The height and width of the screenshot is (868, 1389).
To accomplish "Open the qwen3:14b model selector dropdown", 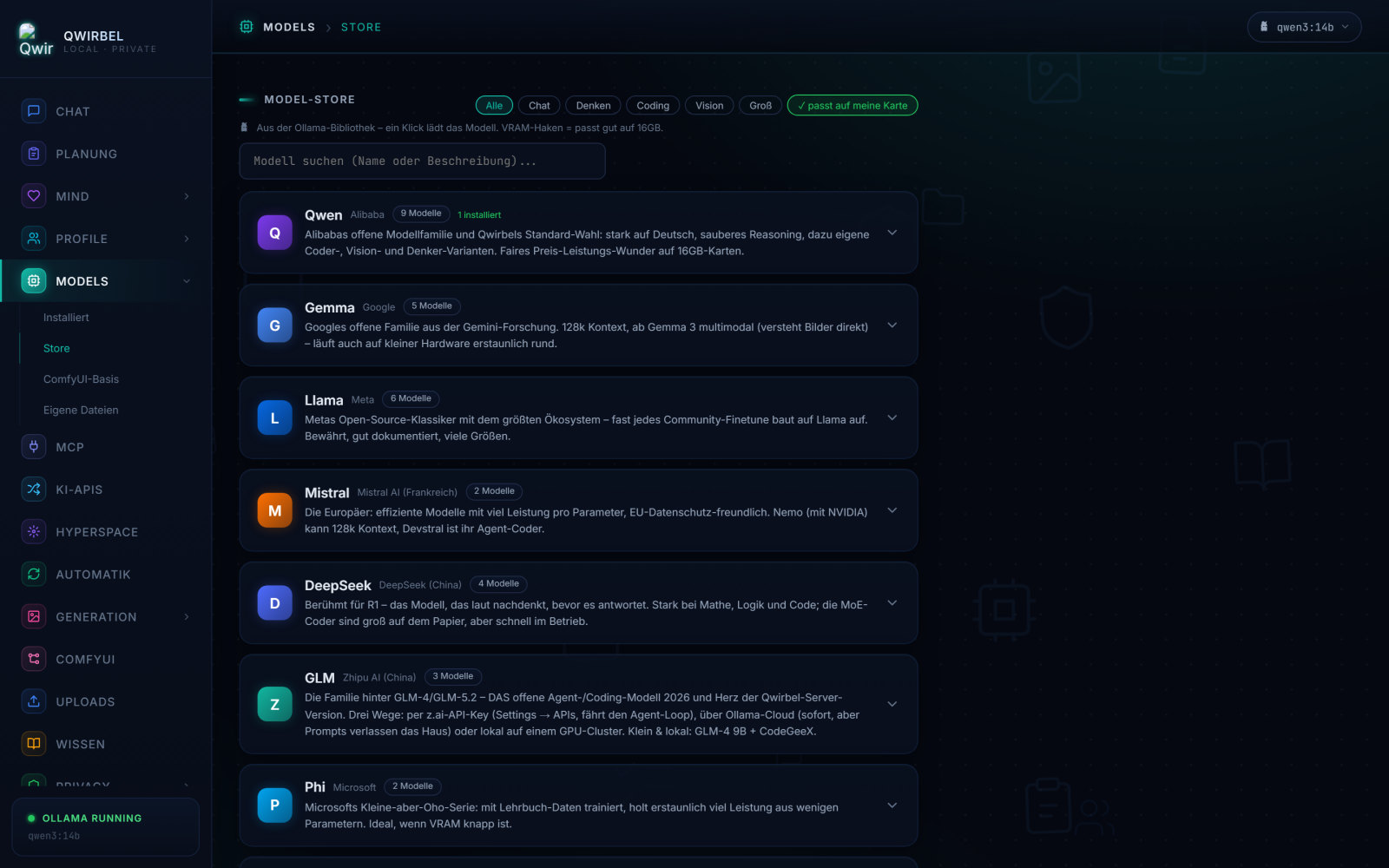I will tap(1304, 27).
